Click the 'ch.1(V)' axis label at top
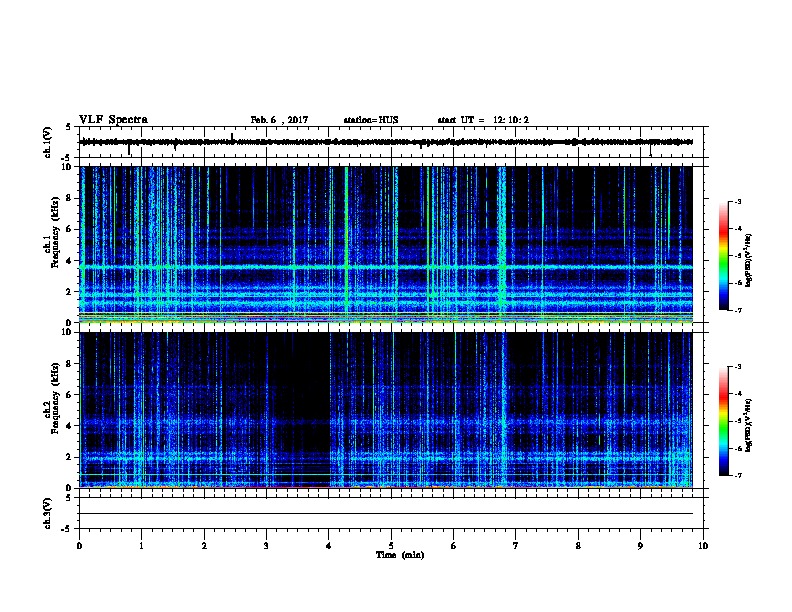This screenshot has height=612, width=792. 48,142
